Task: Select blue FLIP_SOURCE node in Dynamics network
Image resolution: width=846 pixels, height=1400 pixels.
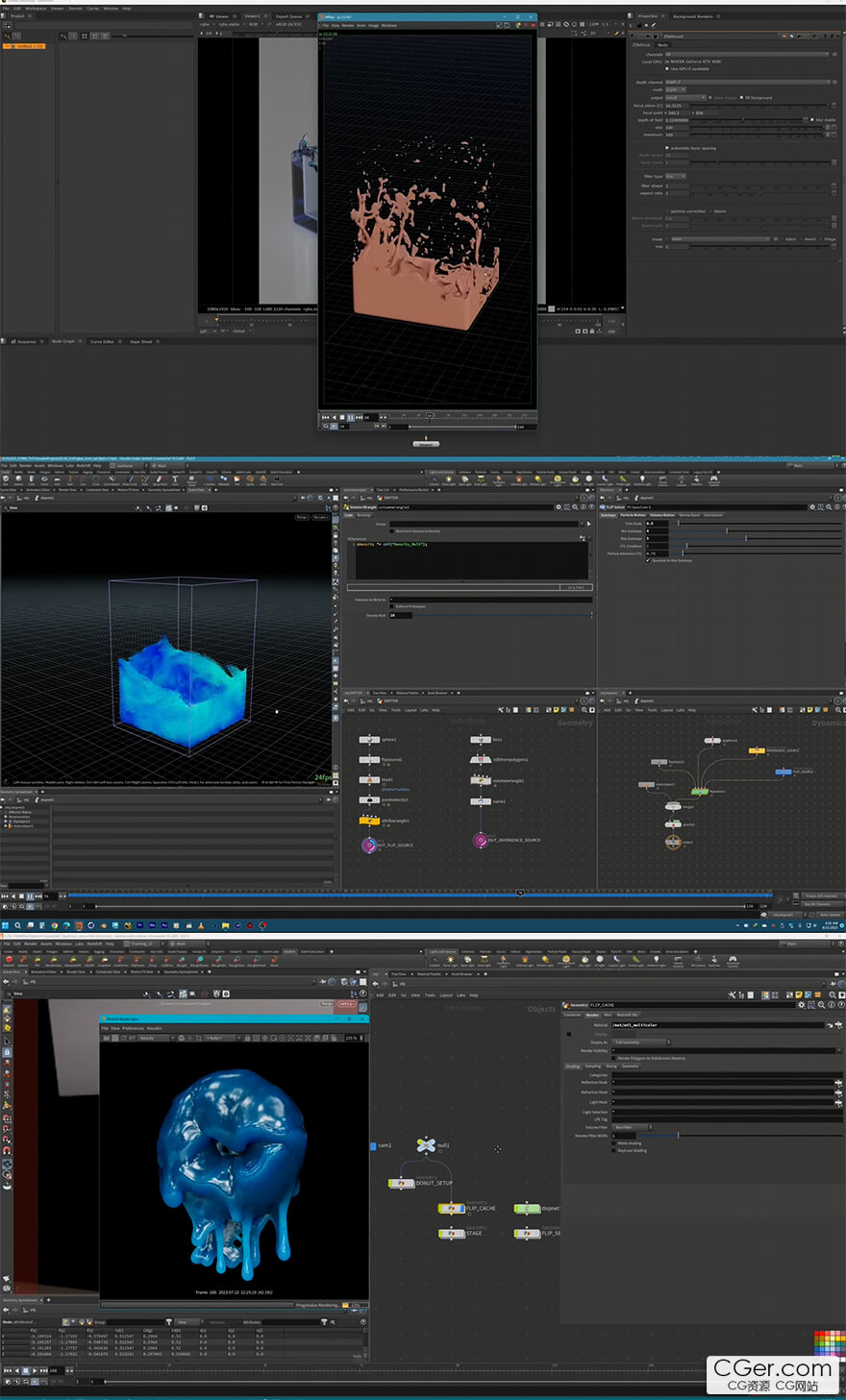Action: point(784,772)
